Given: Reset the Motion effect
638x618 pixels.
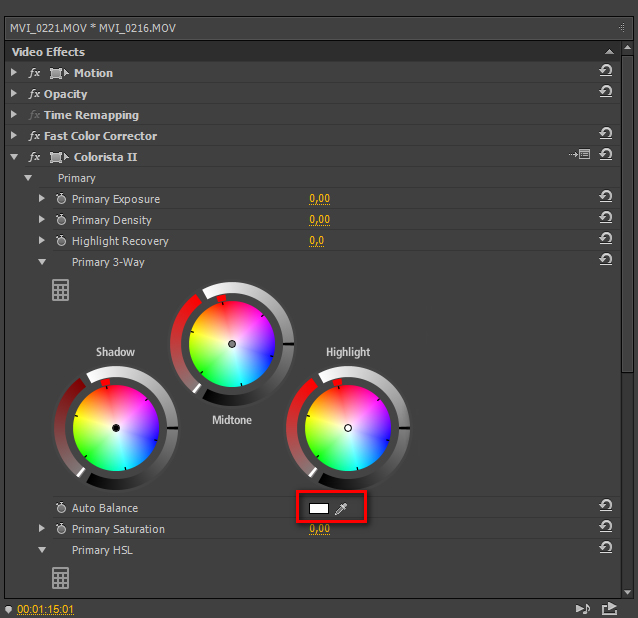Looking at the screenshot, I should pyautogui.click(x=605, y=70).
